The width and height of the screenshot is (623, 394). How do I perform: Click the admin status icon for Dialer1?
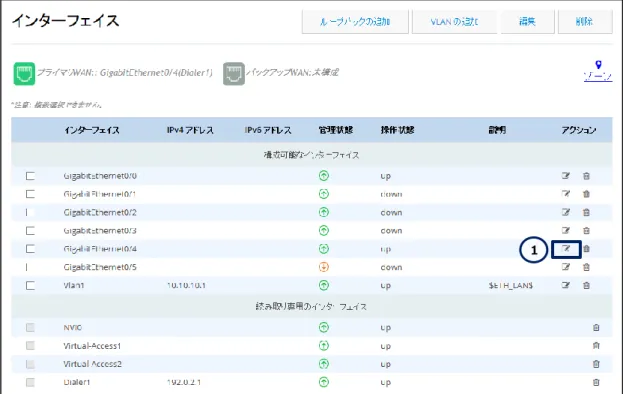tap(324, 382)
